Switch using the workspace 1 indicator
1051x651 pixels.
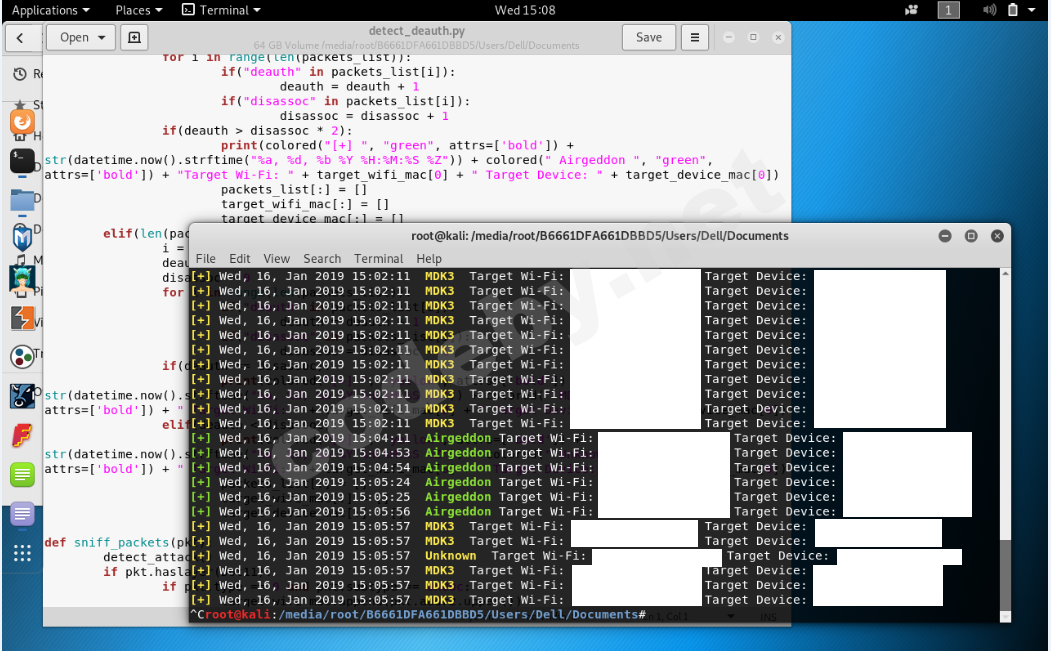pyautogui.click(x=948, y=10)
